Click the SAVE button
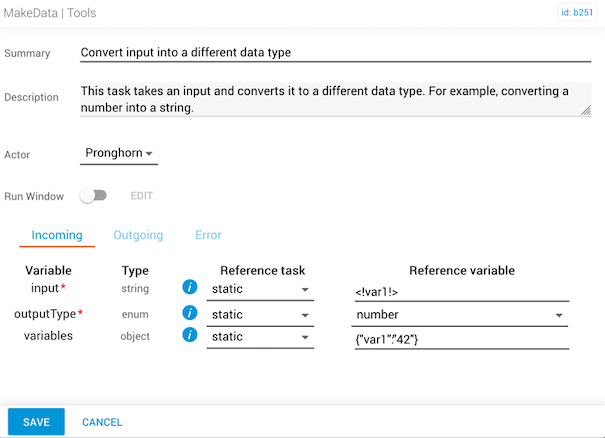605x438 pixels. (x=36, y=422)
